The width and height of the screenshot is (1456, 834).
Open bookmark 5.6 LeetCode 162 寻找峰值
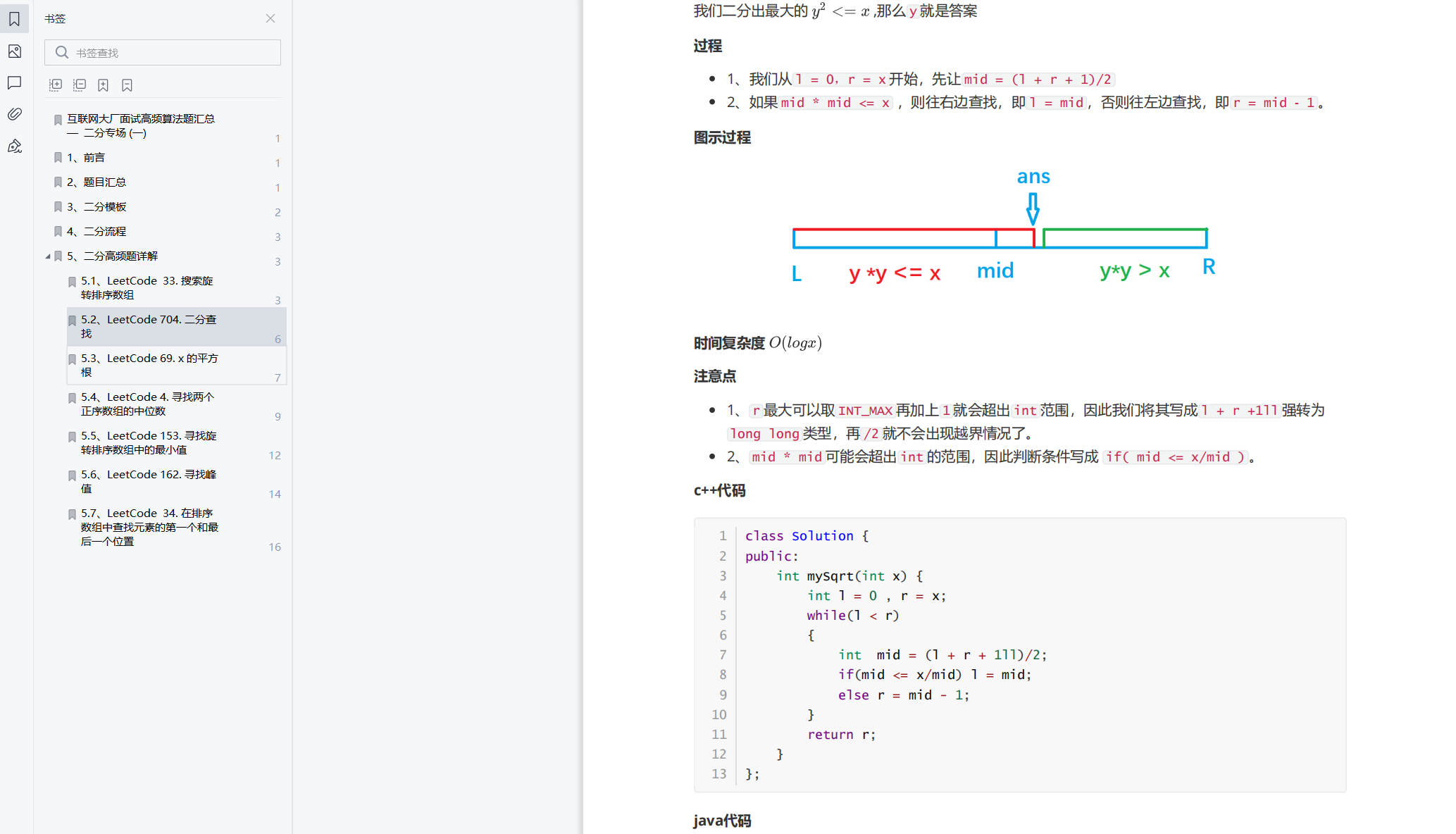(149, 481)
